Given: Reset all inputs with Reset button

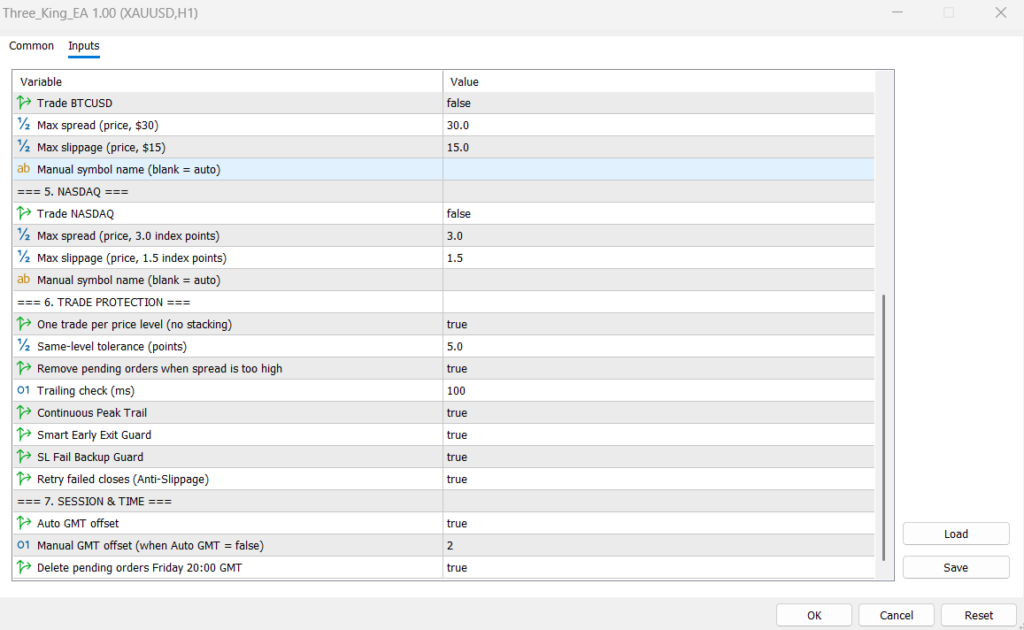Looking at the screenshot, I should coord(978,615).
